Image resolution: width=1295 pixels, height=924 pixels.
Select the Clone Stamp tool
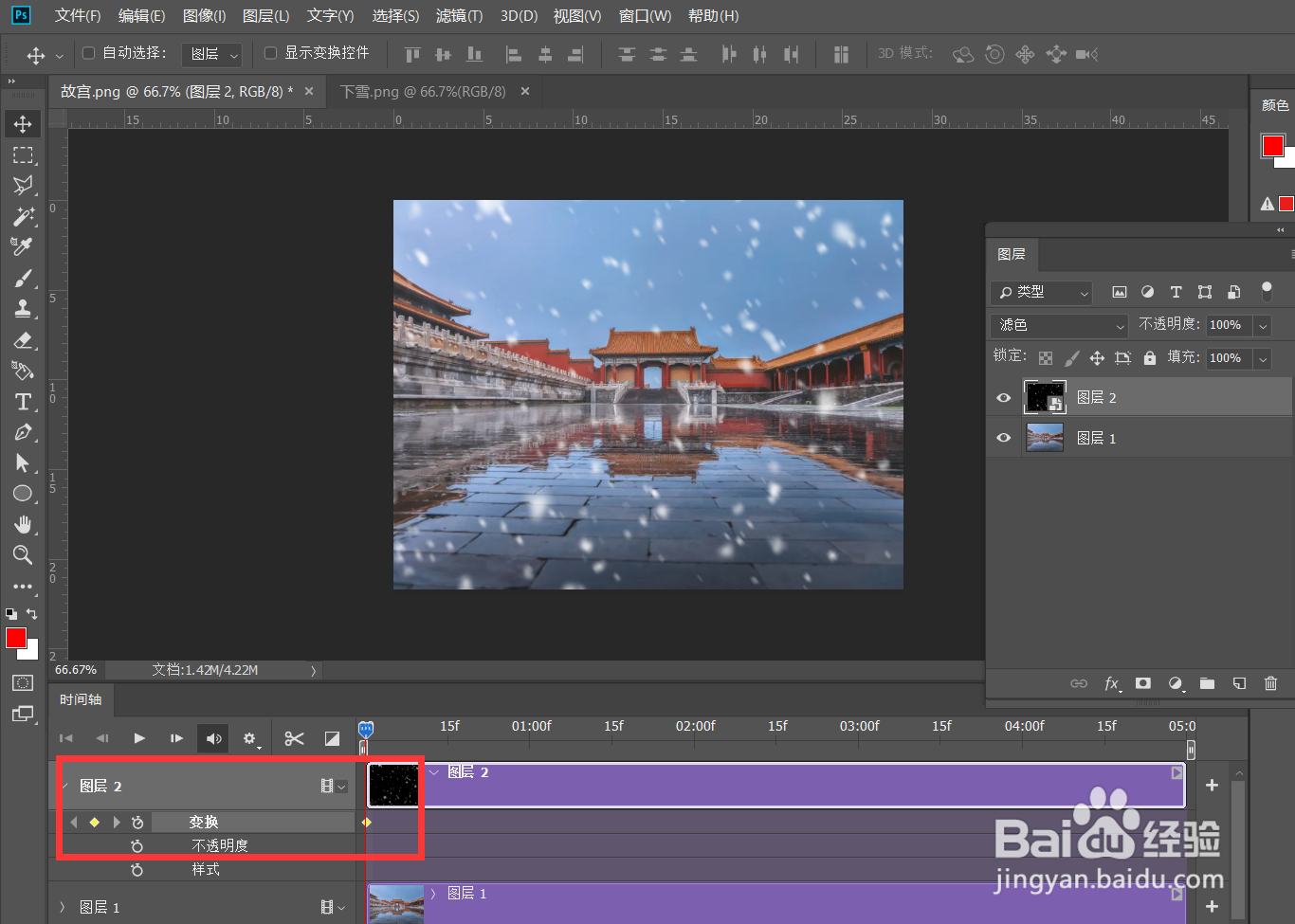tap(23, 308)
